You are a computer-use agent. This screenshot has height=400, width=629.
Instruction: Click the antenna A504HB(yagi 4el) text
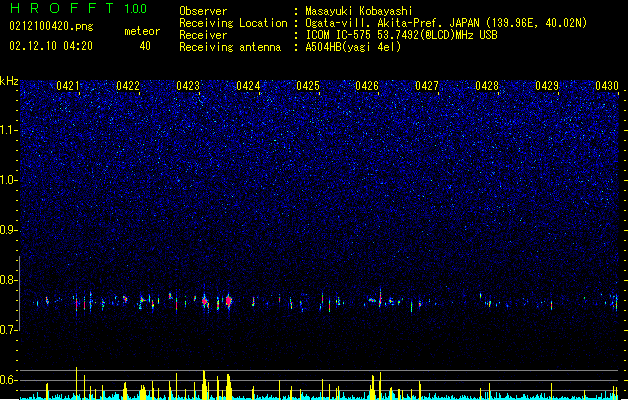pyautogui.click(x=353, y=47)
